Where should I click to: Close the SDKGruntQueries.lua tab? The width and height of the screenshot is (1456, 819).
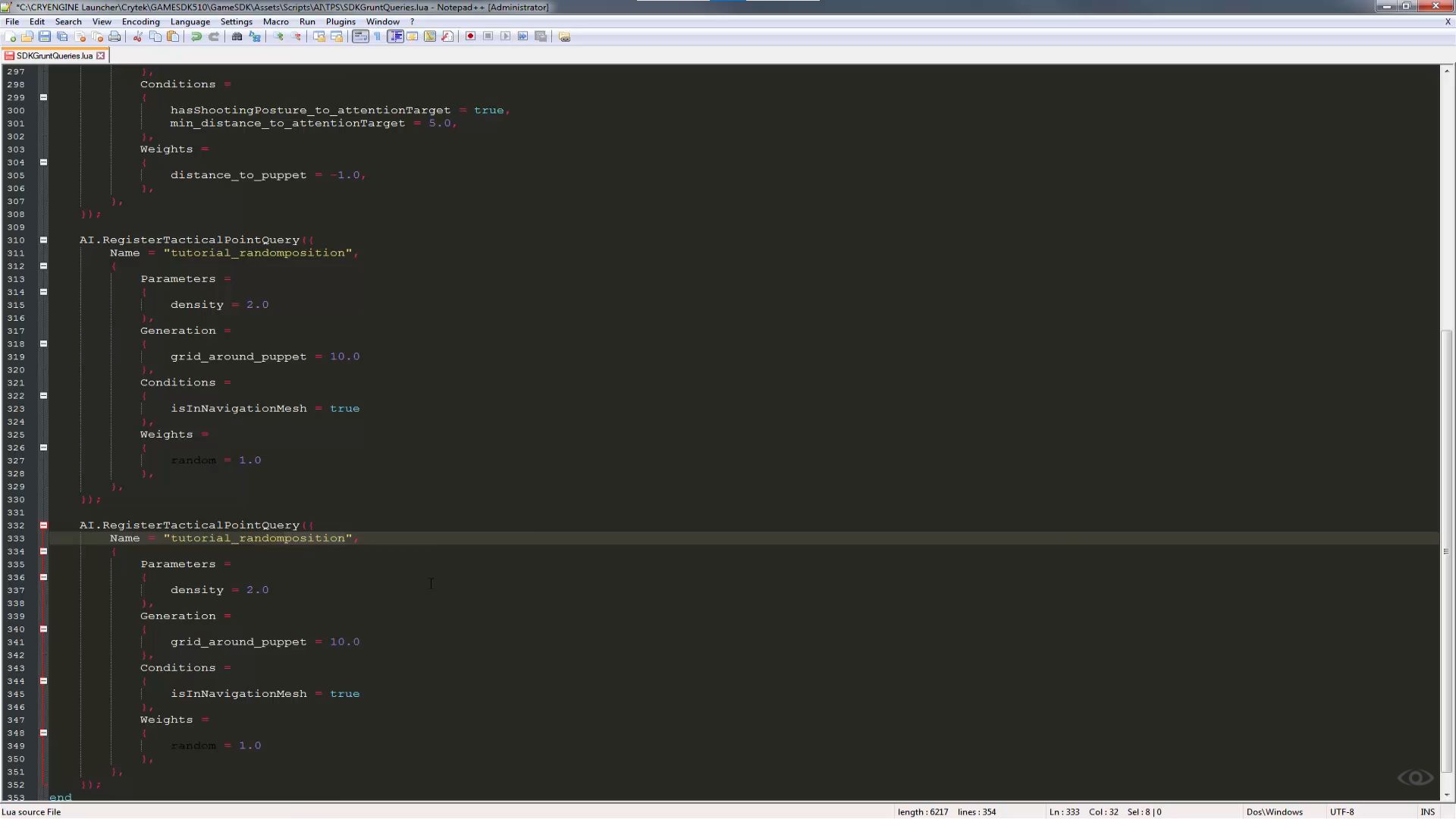pos(100,55)
